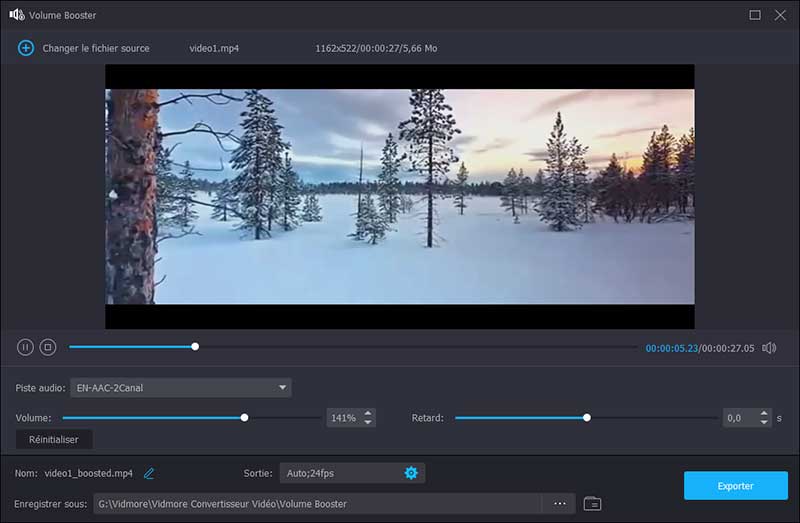Viewport: 800px width, 523px height.
Task: Increase Retard delay with up arrow
Action: 764,413
